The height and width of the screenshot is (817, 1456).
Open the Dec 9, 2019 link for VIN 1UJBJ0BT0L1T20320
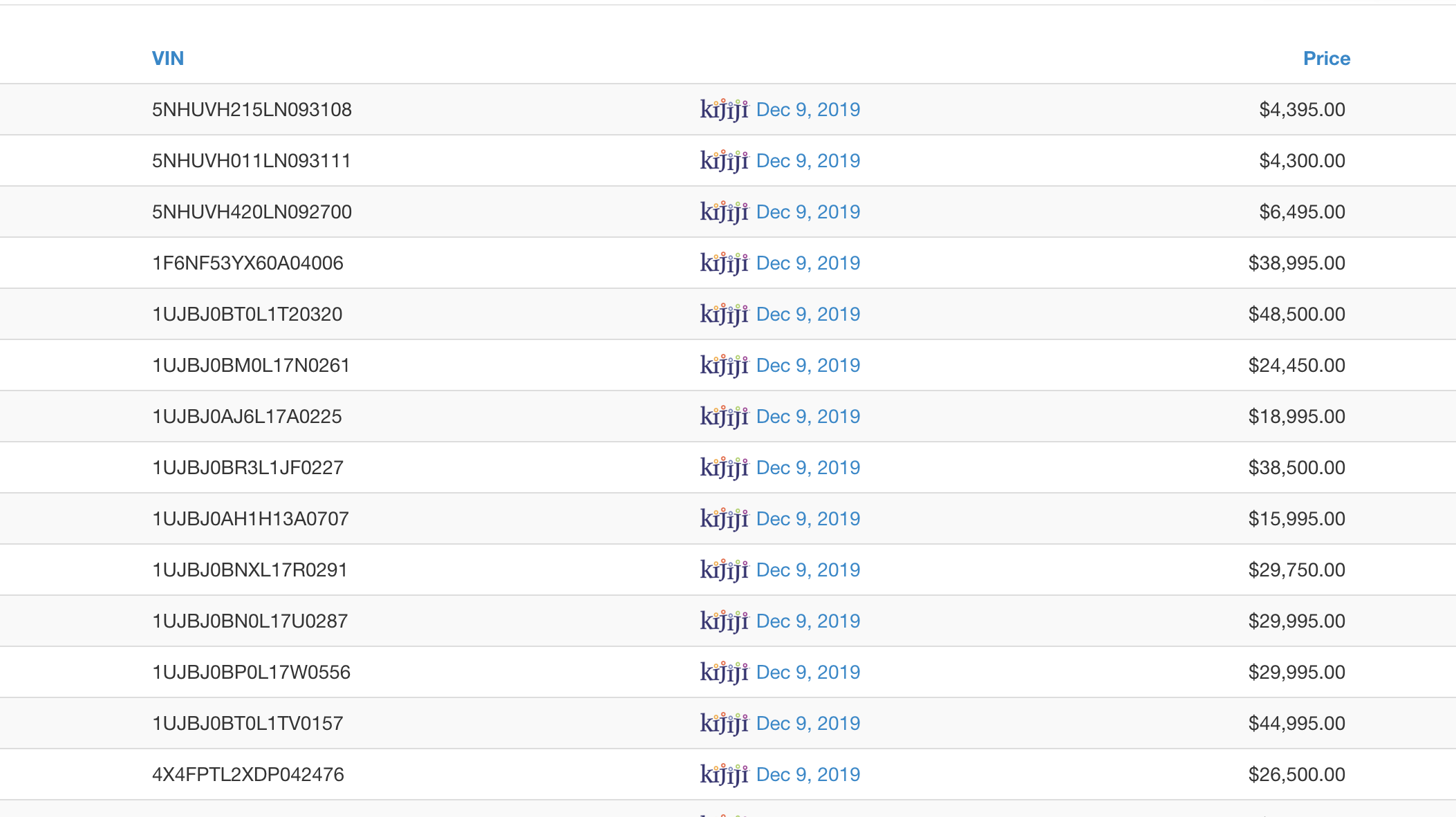809,314
